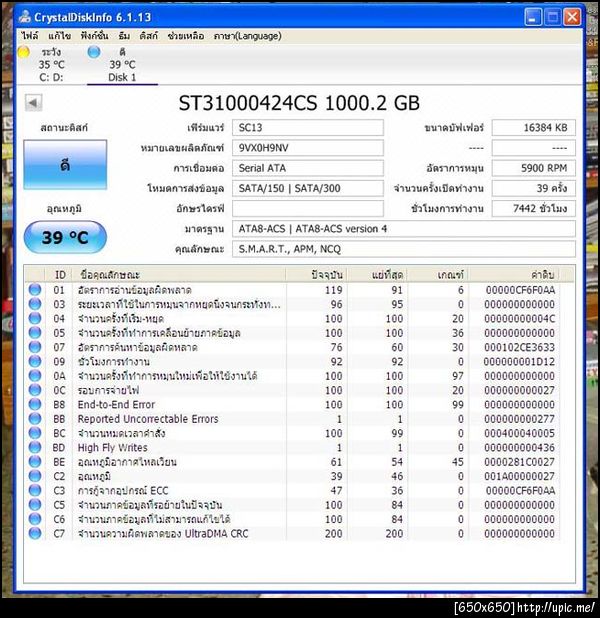600x618 pixels.
Task: Click the yellow caution status circle icon
Action: tap(24, 52)
